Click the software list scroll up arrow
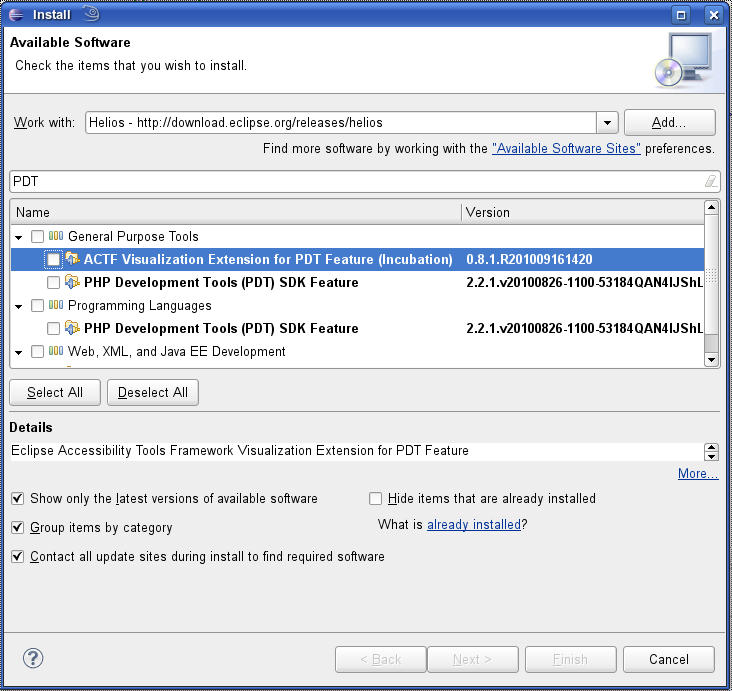Viewport: 732px width, 691px height. [x=711, y=207]
